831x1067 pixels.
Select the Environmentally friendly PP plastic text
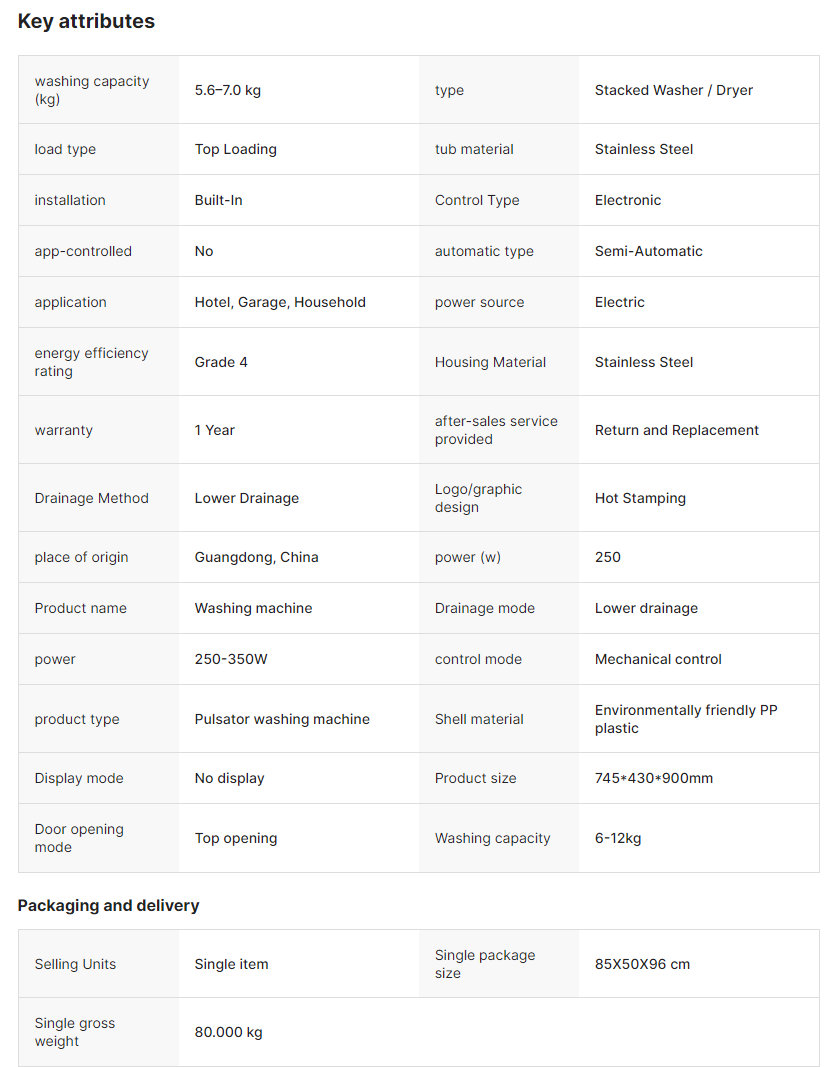685,719
